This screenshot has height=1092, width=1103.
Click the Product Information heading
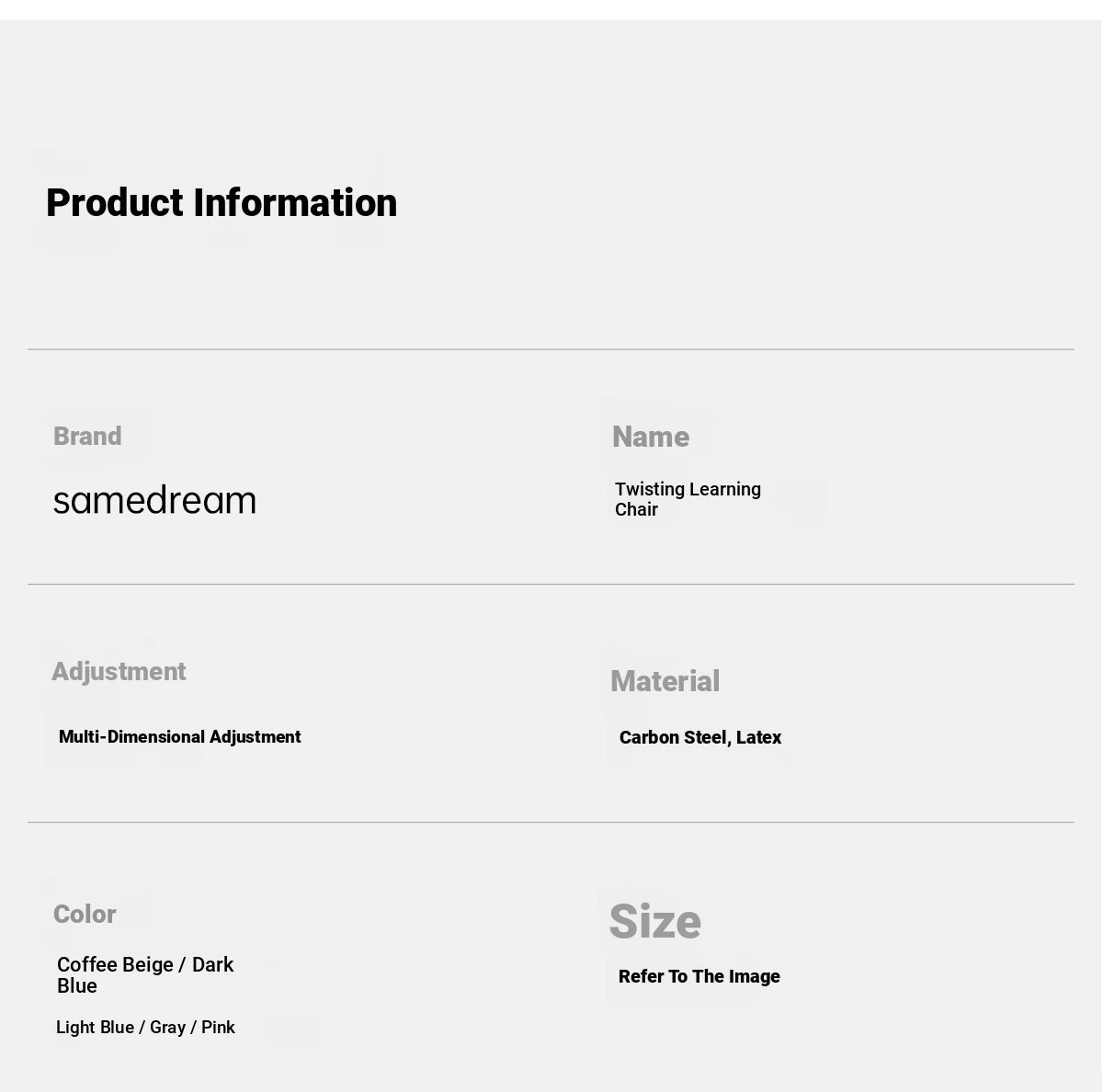[222, 203]
